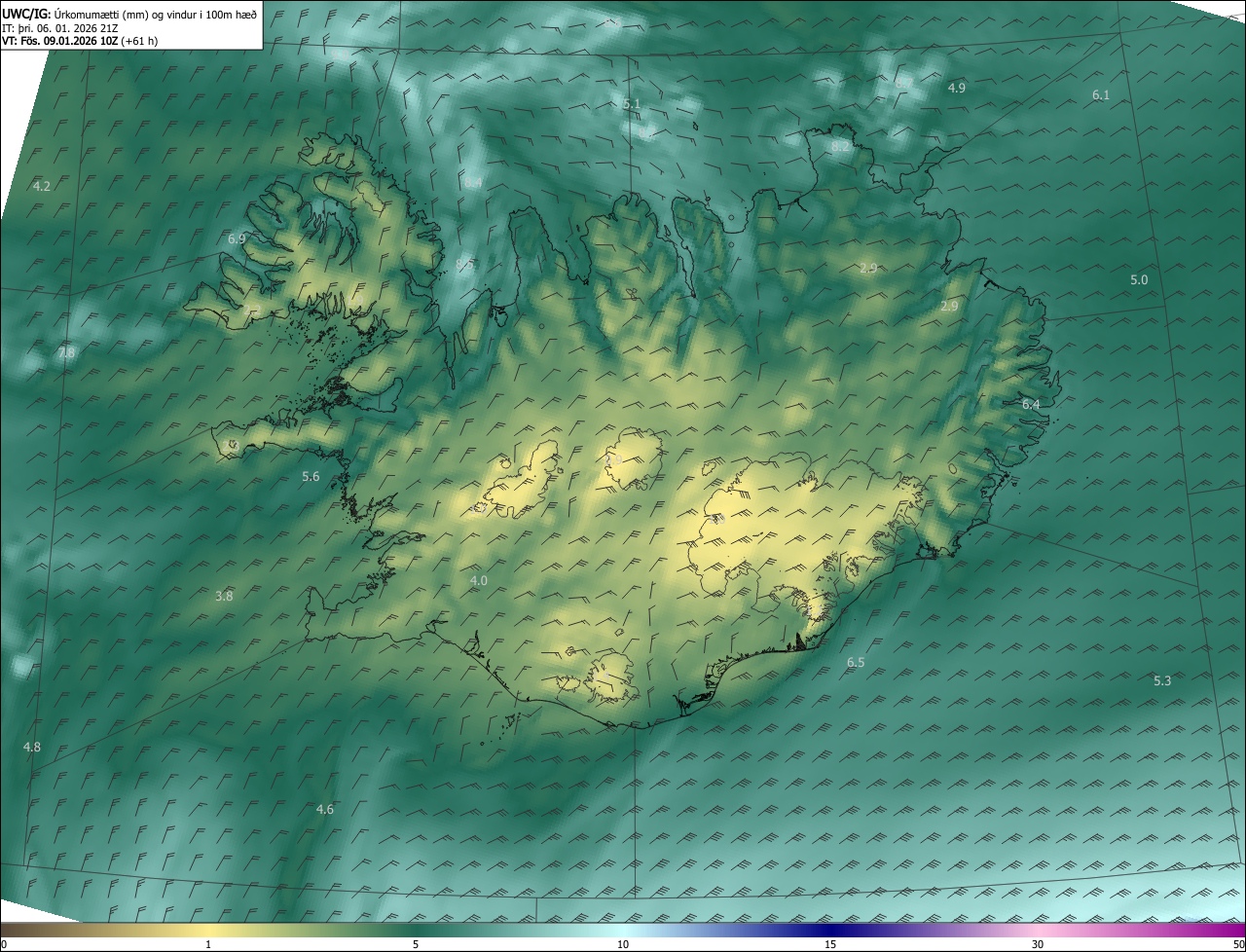Click the 7.8 value label on map
This screenshot has height=952, width=1246.
66,352
